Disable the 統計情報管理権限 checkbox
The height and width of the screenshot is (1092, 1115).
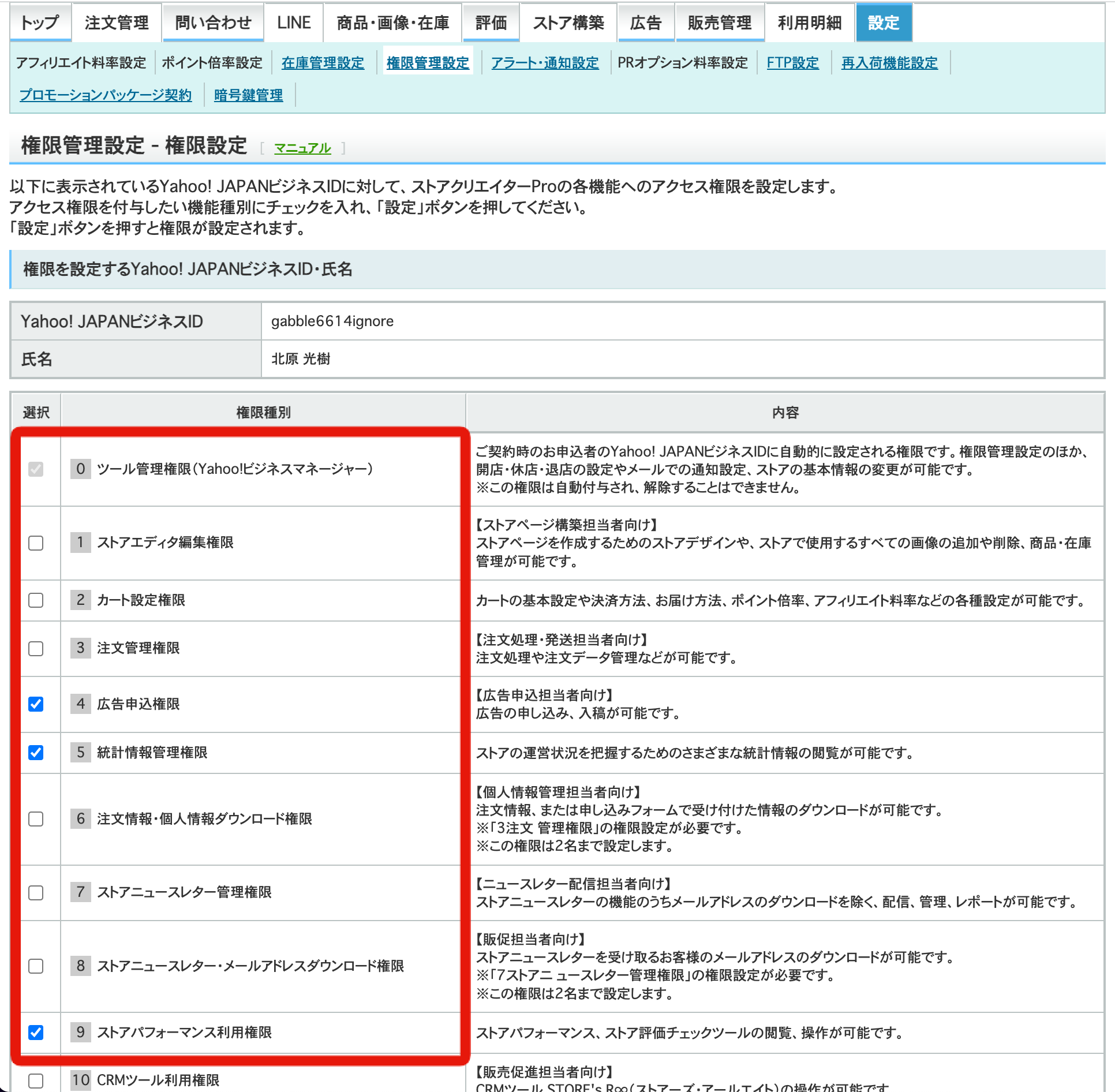[x=36, y=753]
